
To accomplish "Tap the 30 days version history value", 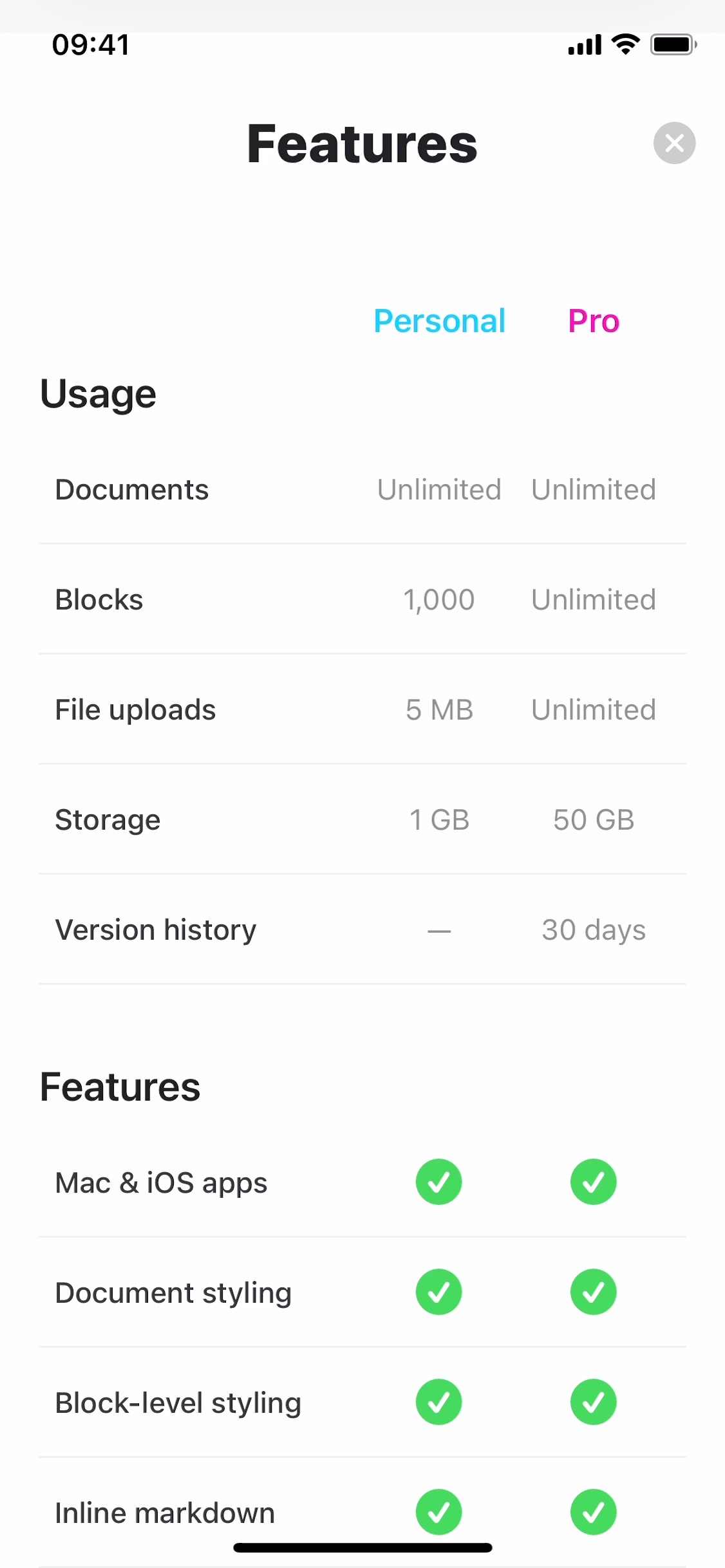I will [594, 930].
